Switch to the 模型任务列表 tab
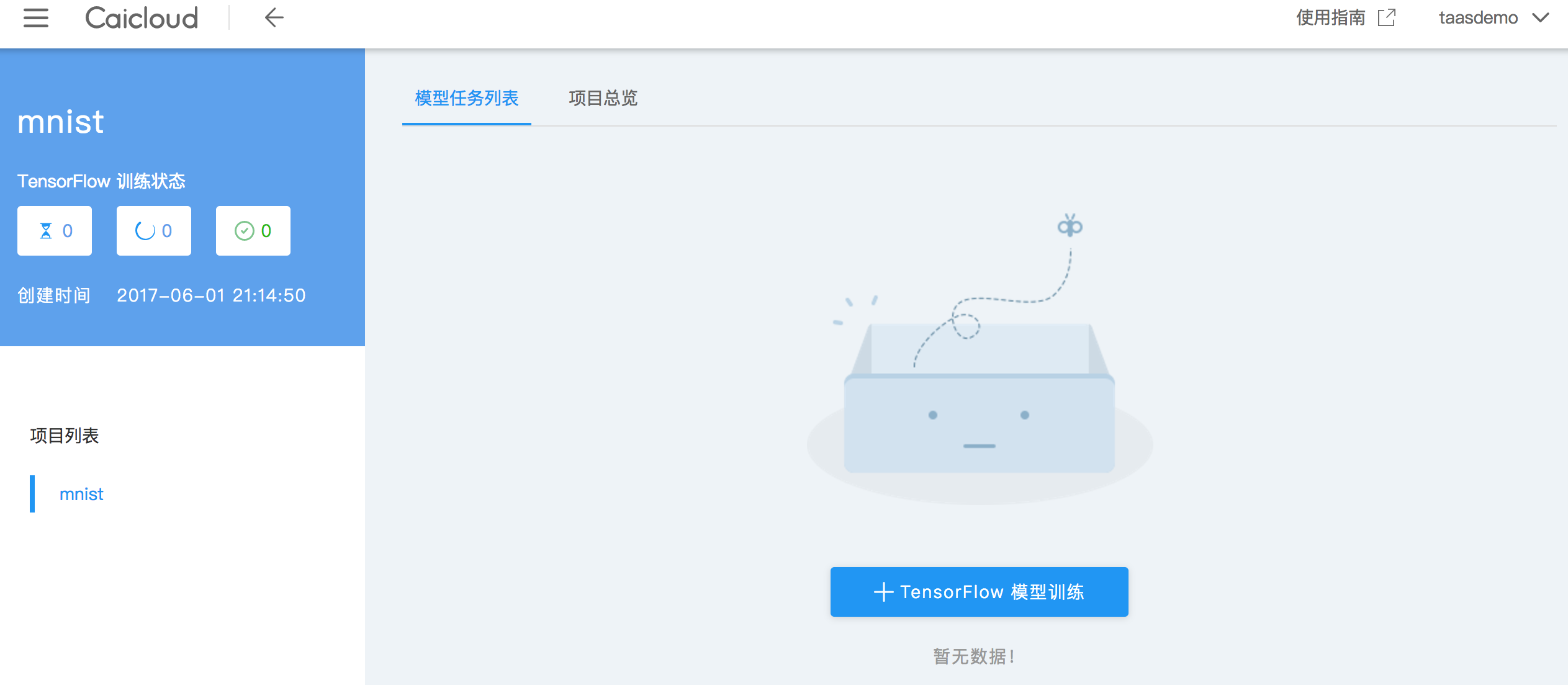Screen dimensions: 1568x685 coord(466,99)
